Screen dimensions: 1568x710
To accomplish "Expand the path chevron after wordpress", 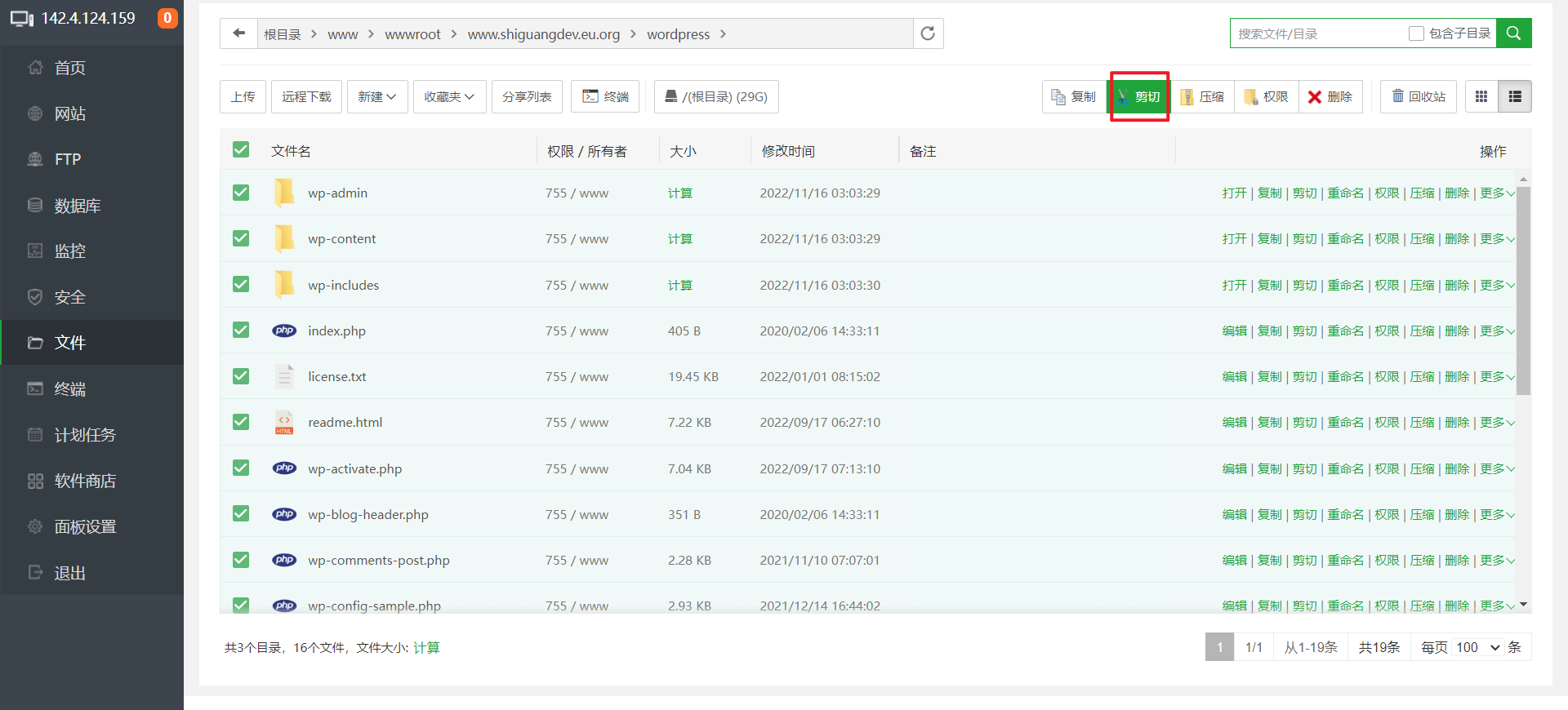I will 723,34.
